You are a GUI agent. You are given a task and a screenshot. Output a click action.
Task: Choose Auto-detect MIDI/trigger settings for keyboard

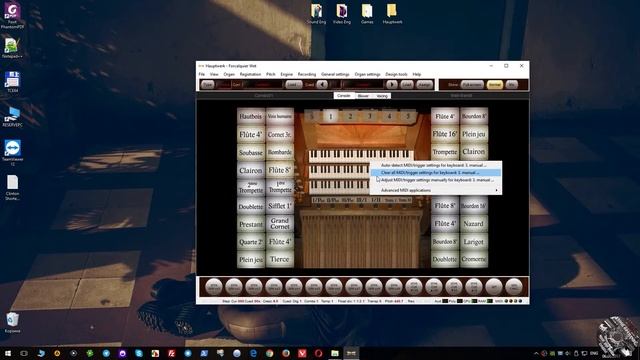(436, 165)
